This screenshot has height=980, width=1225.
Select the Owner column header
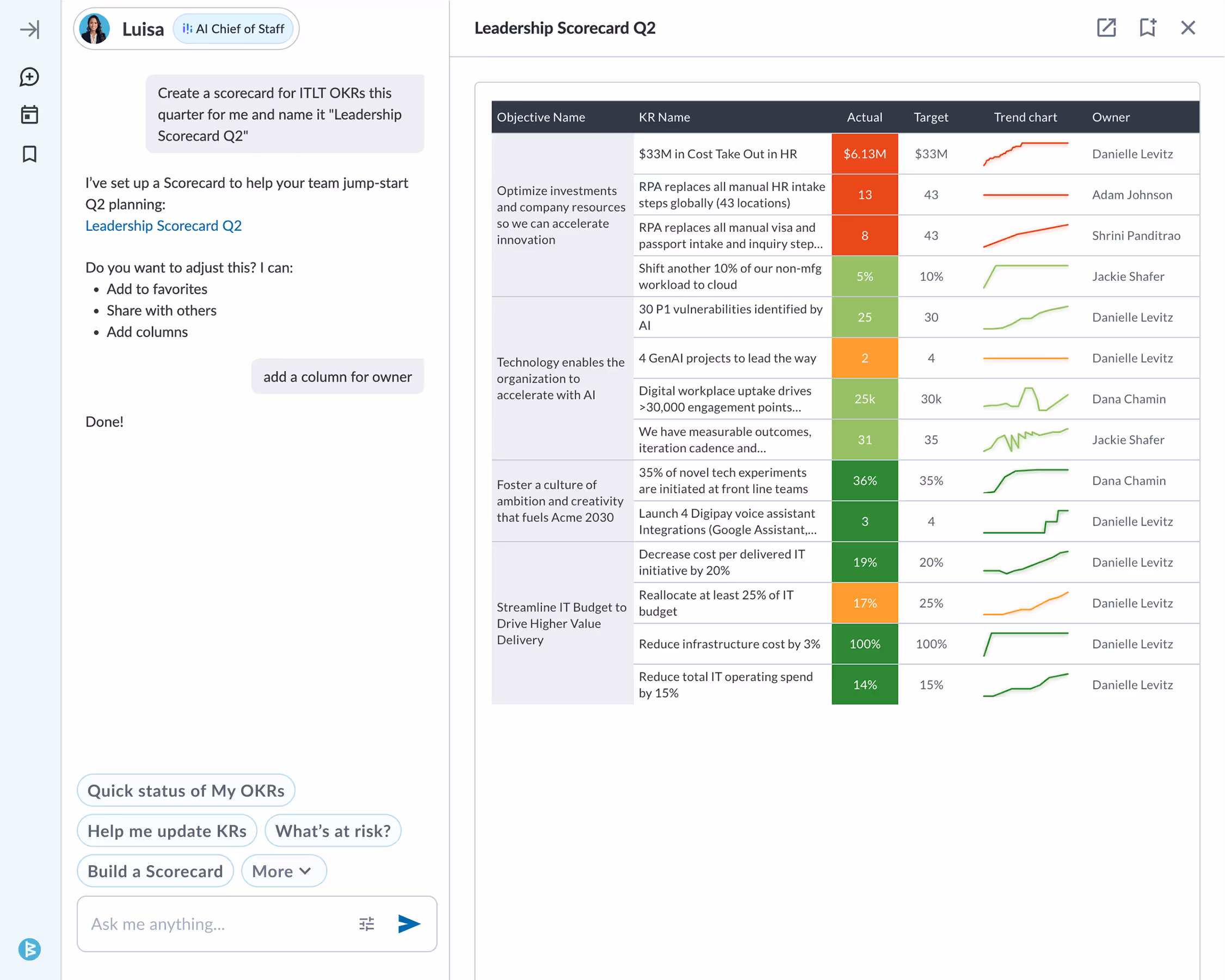[x=1110, y=117]
